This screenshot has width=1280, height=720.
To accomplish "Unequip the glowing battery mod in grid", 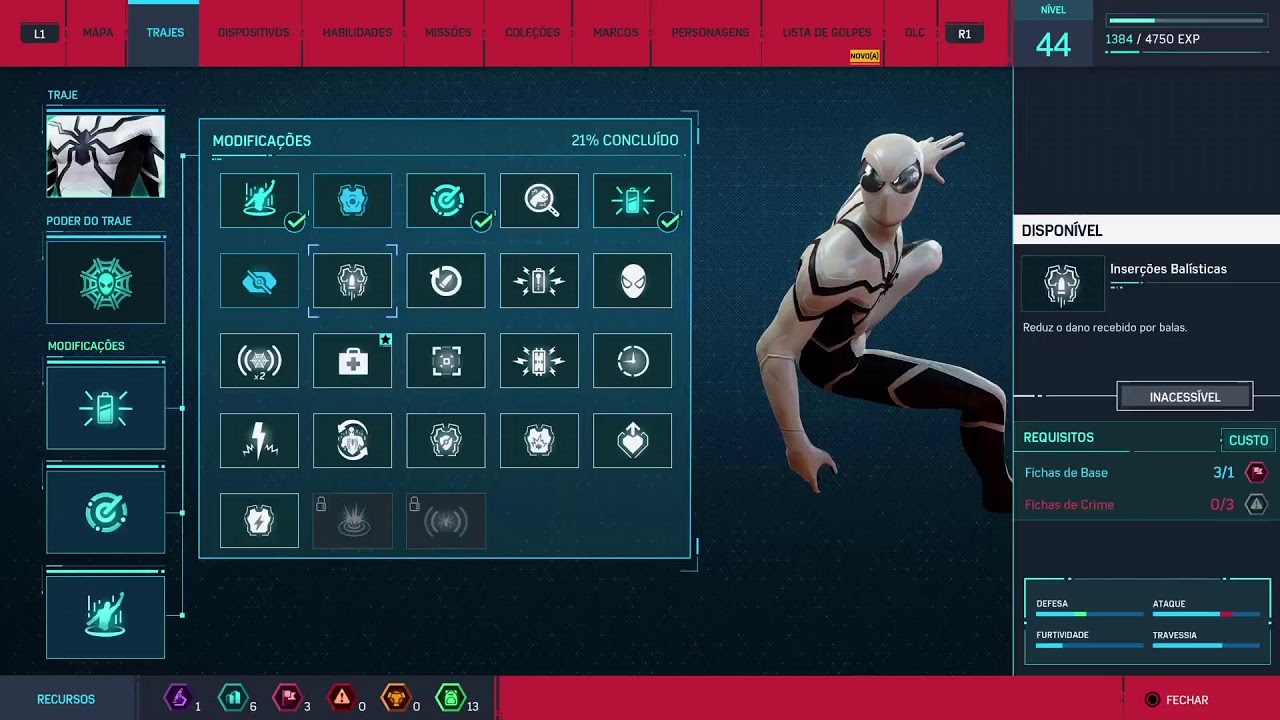I will [632, 200].
